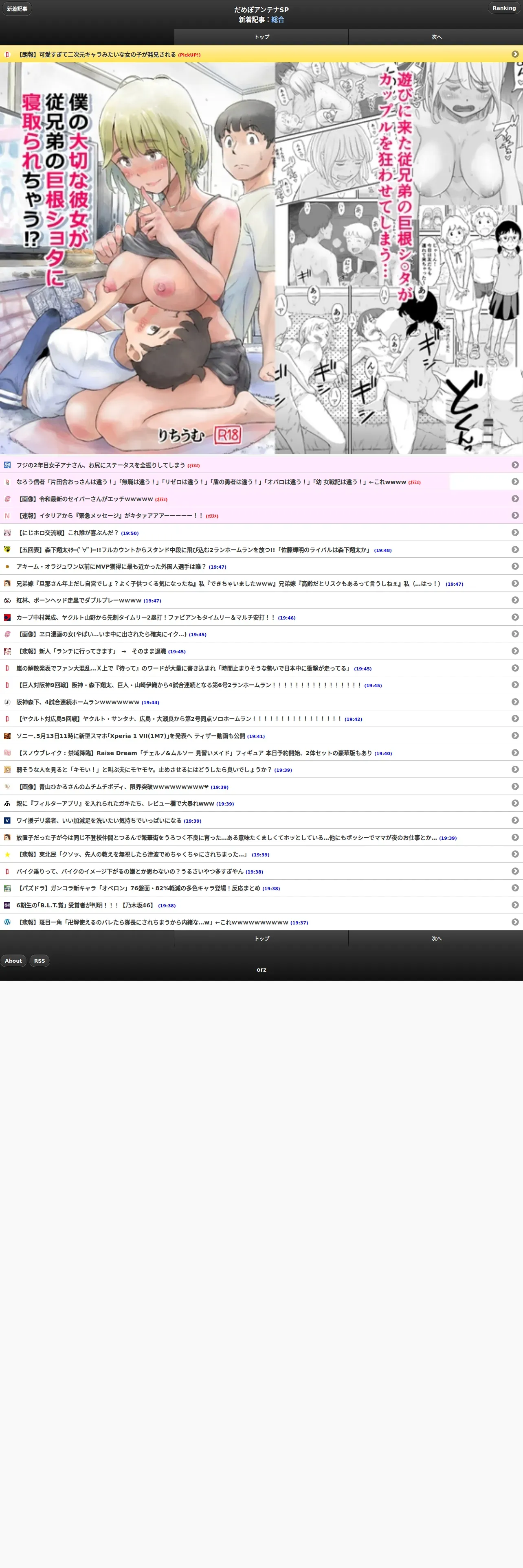Open arrow on 【速報】イタリアから row
The width and height of the screenshot is (523, 1568).
pos(515,516)
